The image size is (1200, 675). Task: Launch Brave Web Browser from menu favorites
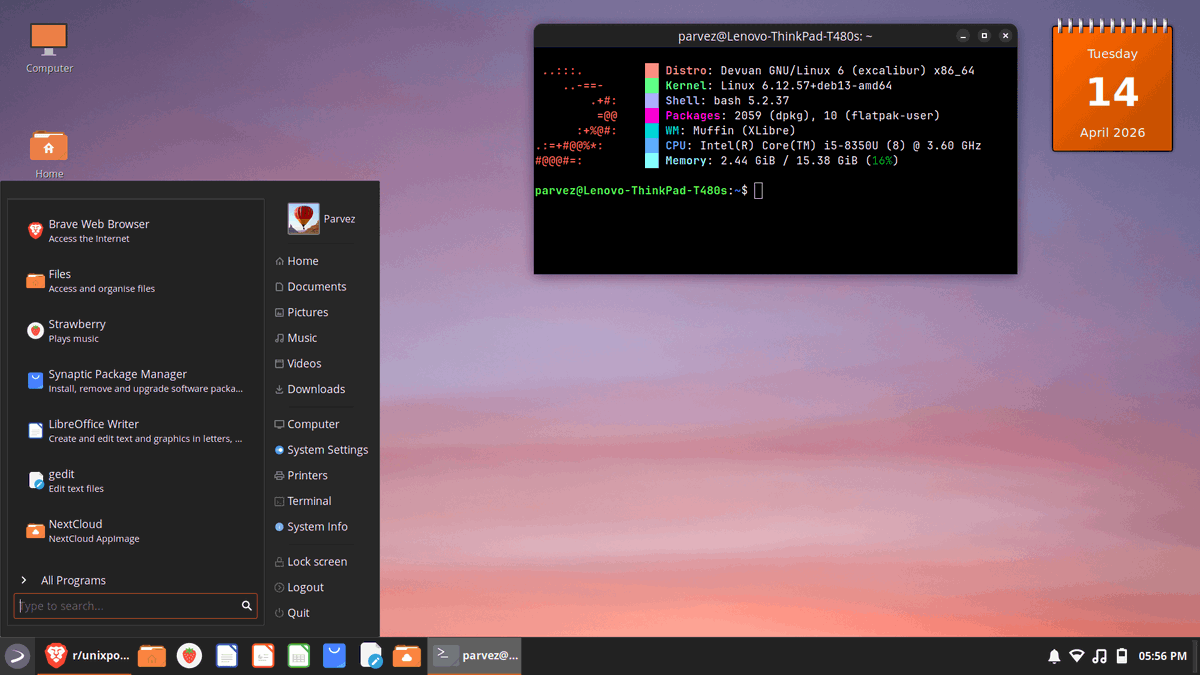click(x=135, y=231)
